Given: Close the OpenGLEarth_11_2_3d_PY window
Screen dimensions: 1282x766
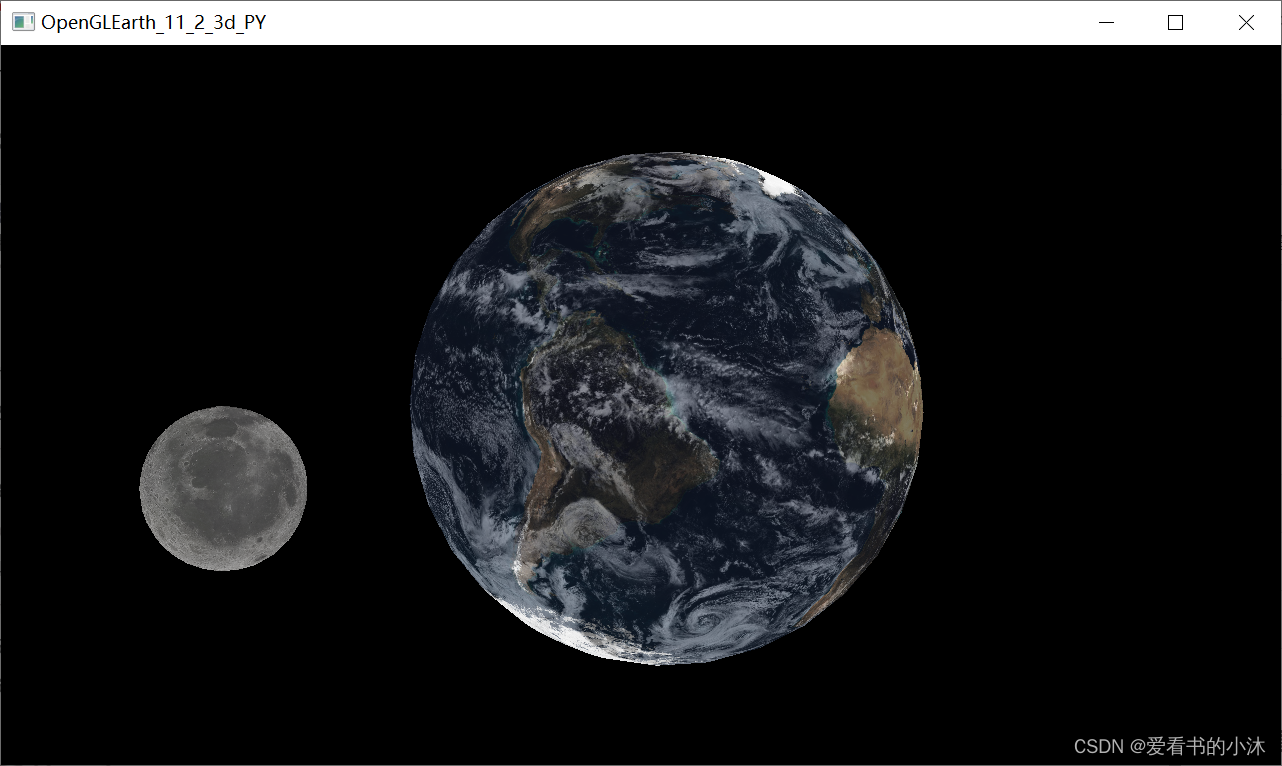Looking at the screenshot, I should tap(1246, 22).
